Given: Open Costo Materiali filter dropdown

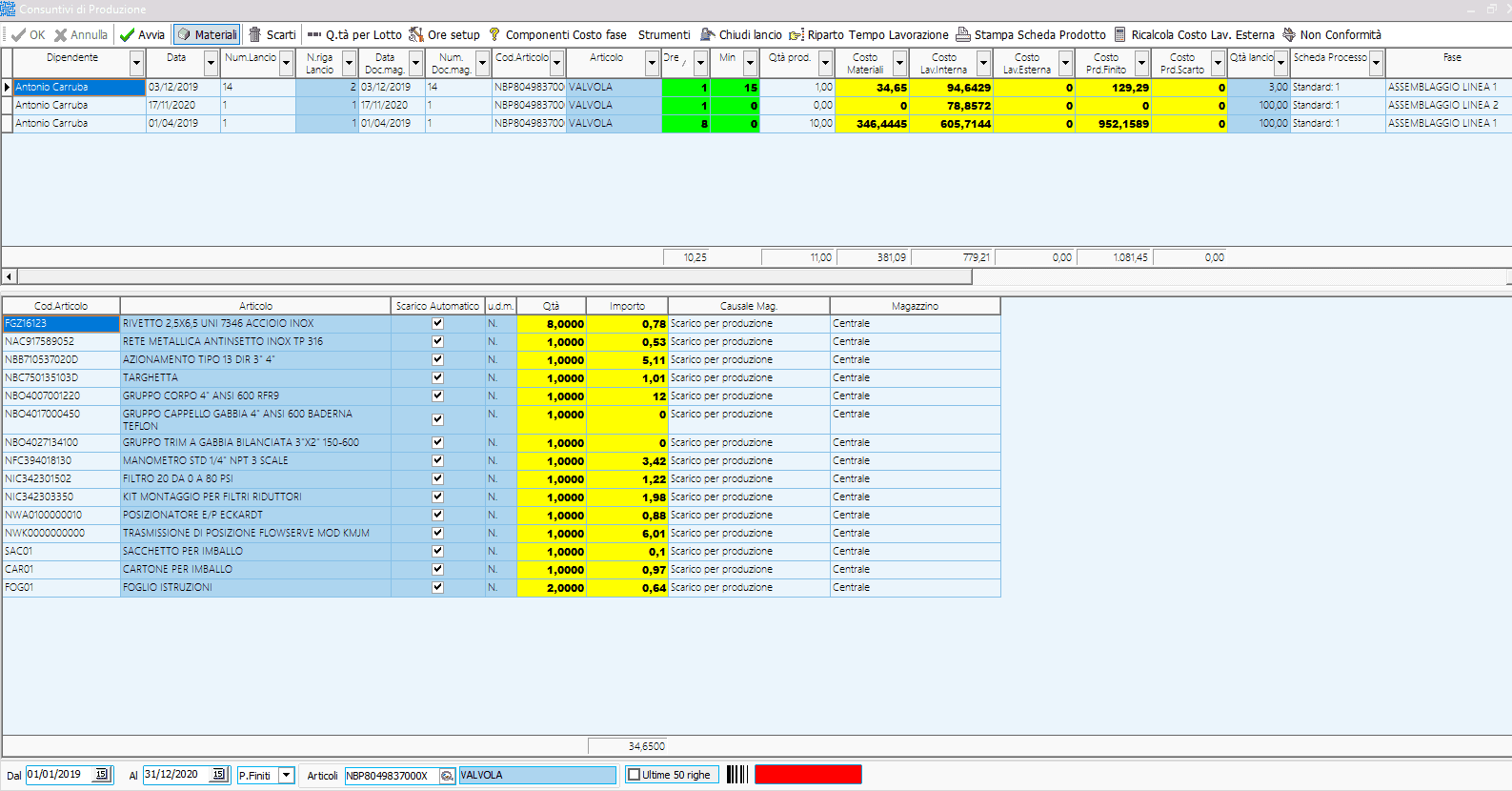Looking at the screenshot, I should click(x=899, y=64).
